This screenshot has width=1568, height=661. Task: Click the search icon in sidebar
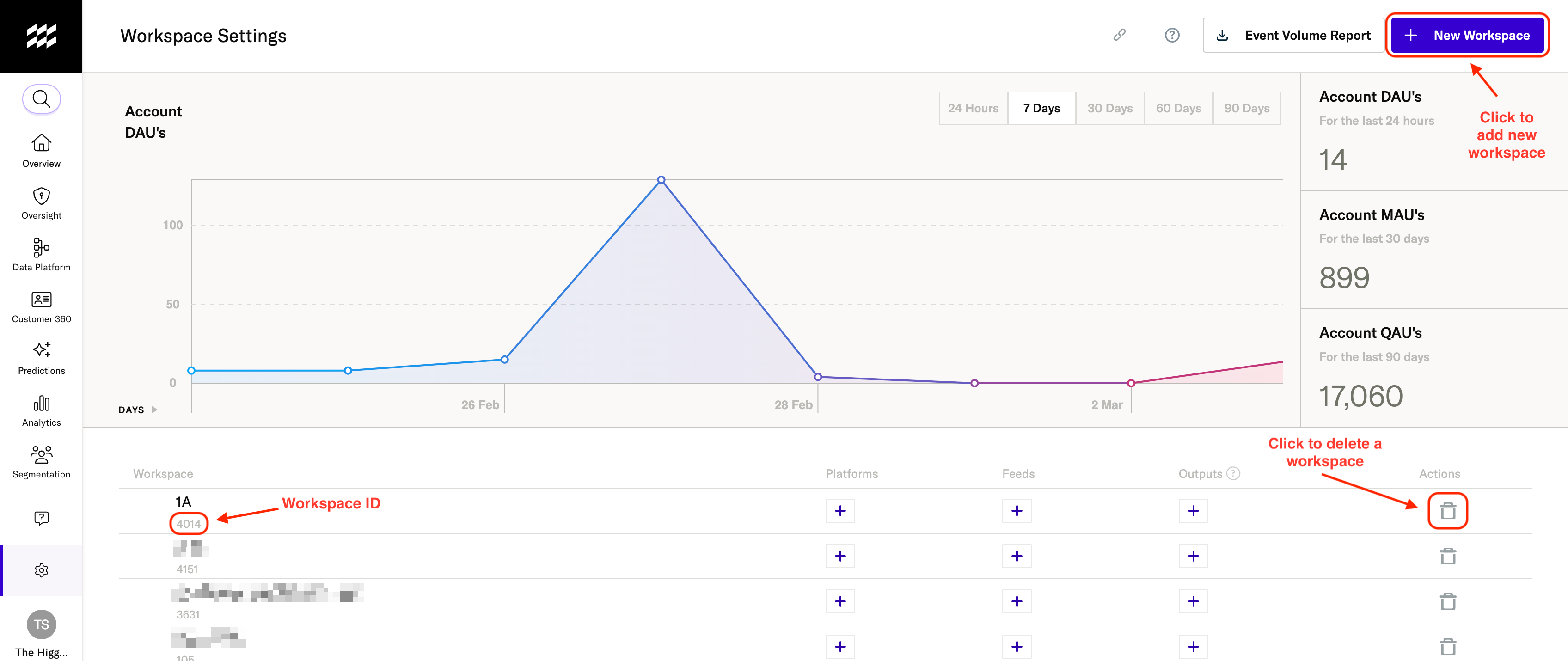click(x=41, y=99)
